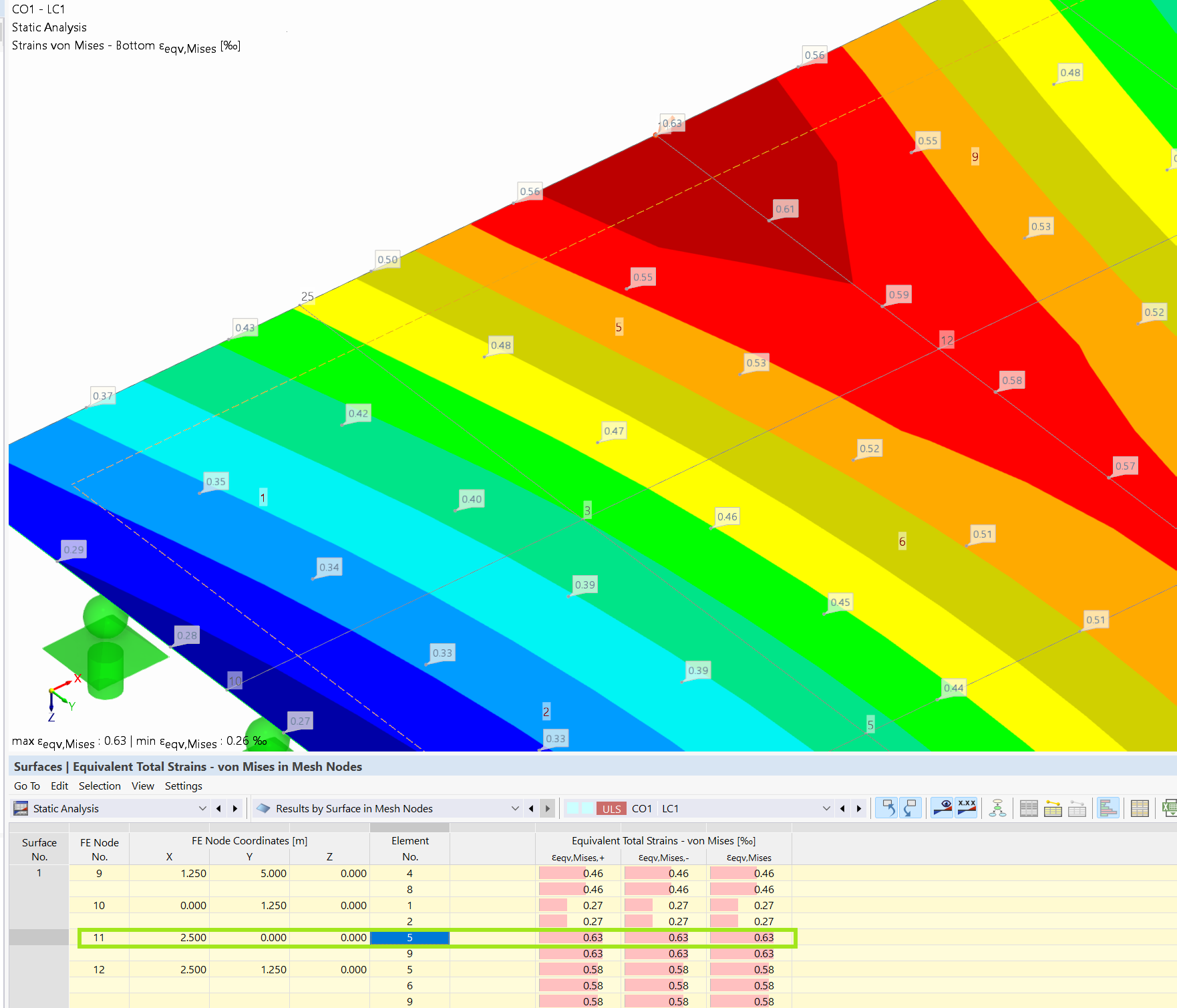Toggle the colored result bars icon
The image size is (1177, 1008).
[1108, 808]
